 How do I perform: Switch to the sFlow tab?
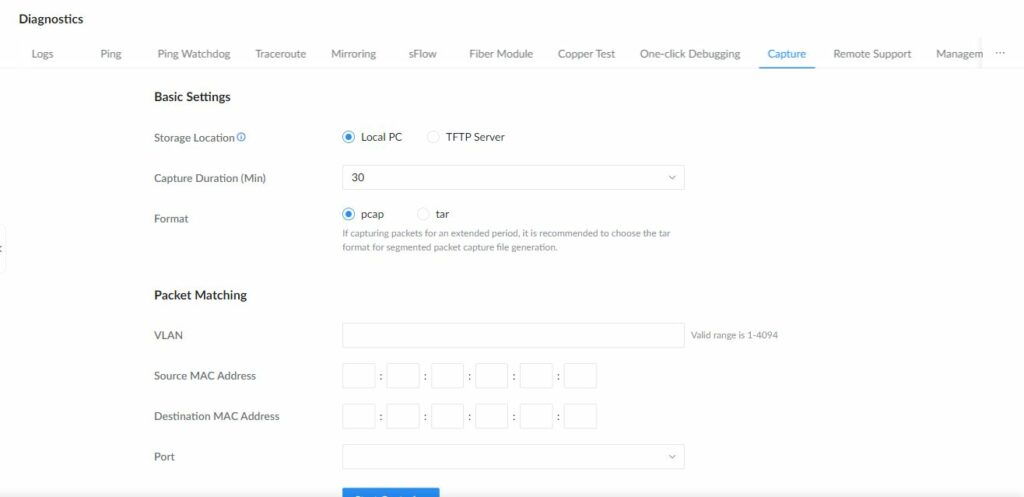423,54
